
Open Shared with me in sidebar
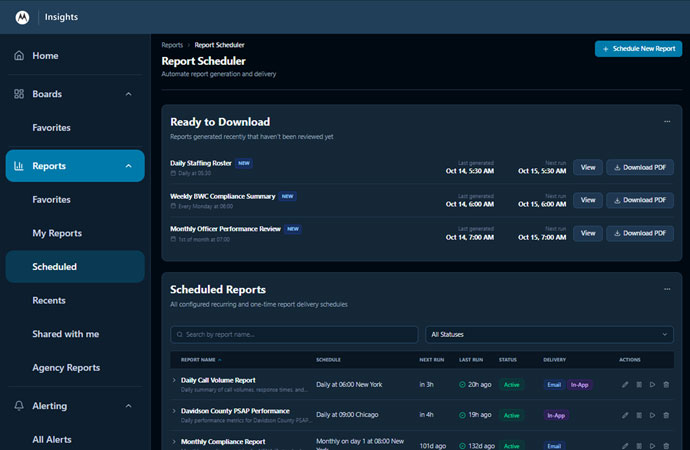(66, 334)
